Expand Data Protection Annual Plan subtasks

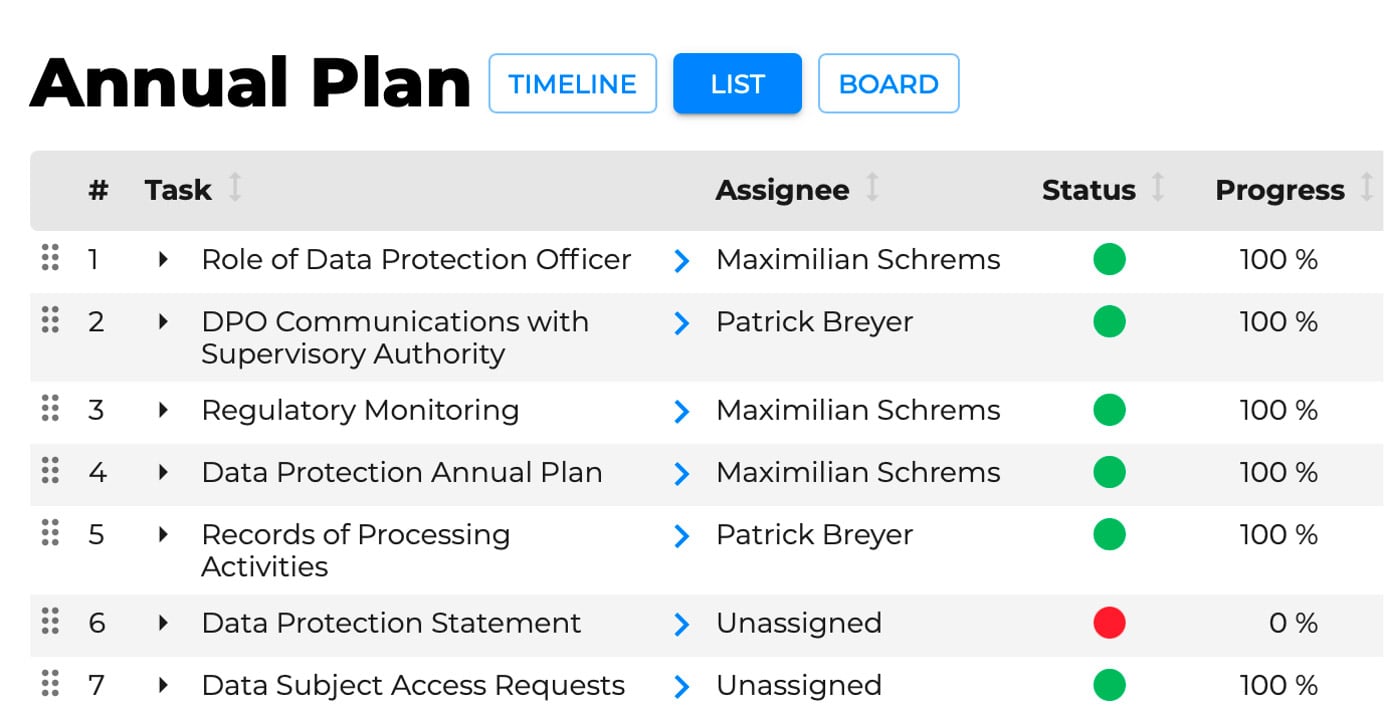[x=163, y=473]
